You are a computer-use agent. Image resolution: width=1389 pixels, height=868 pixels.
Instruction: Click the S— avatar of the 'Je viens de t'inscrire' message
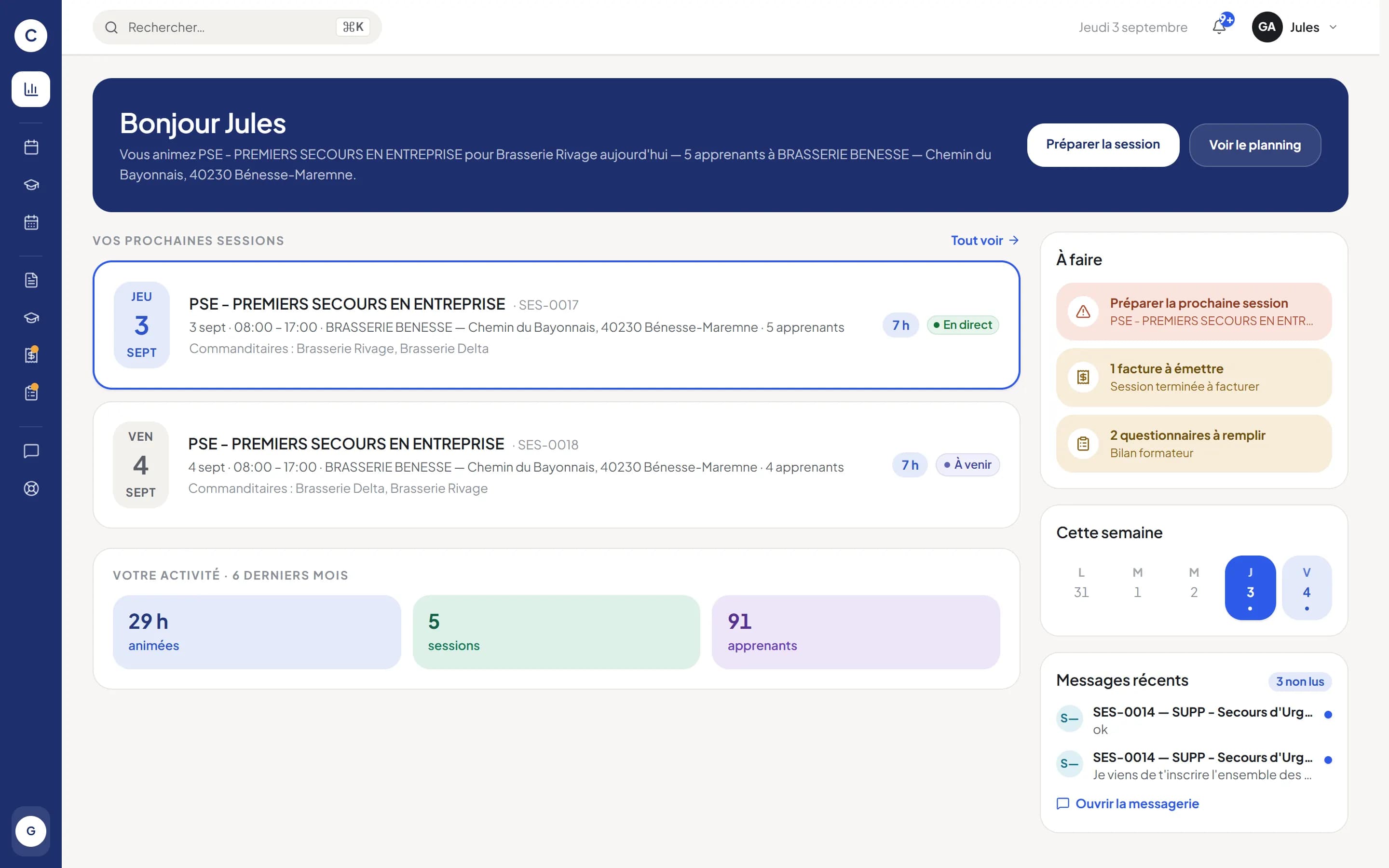pyautogui.click(x=1069, y=763)
